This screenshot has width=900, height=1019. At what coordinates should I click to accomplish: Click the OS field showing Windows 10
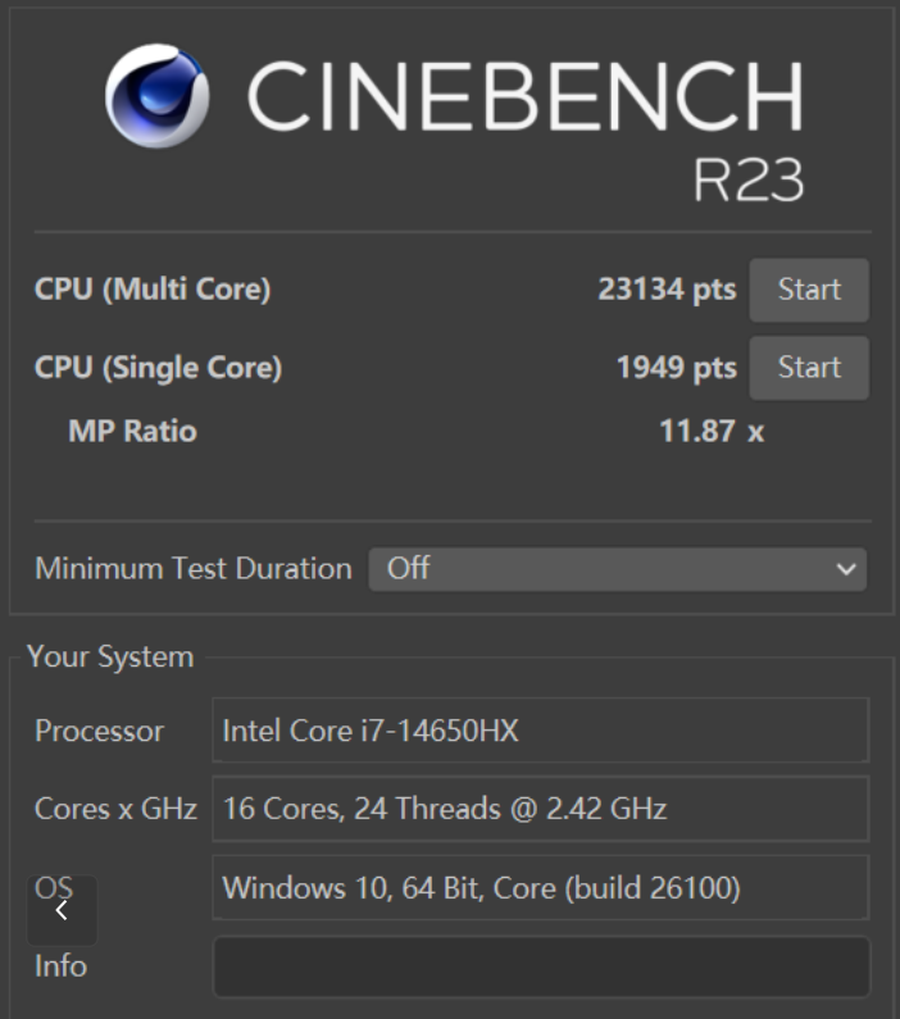540,887
